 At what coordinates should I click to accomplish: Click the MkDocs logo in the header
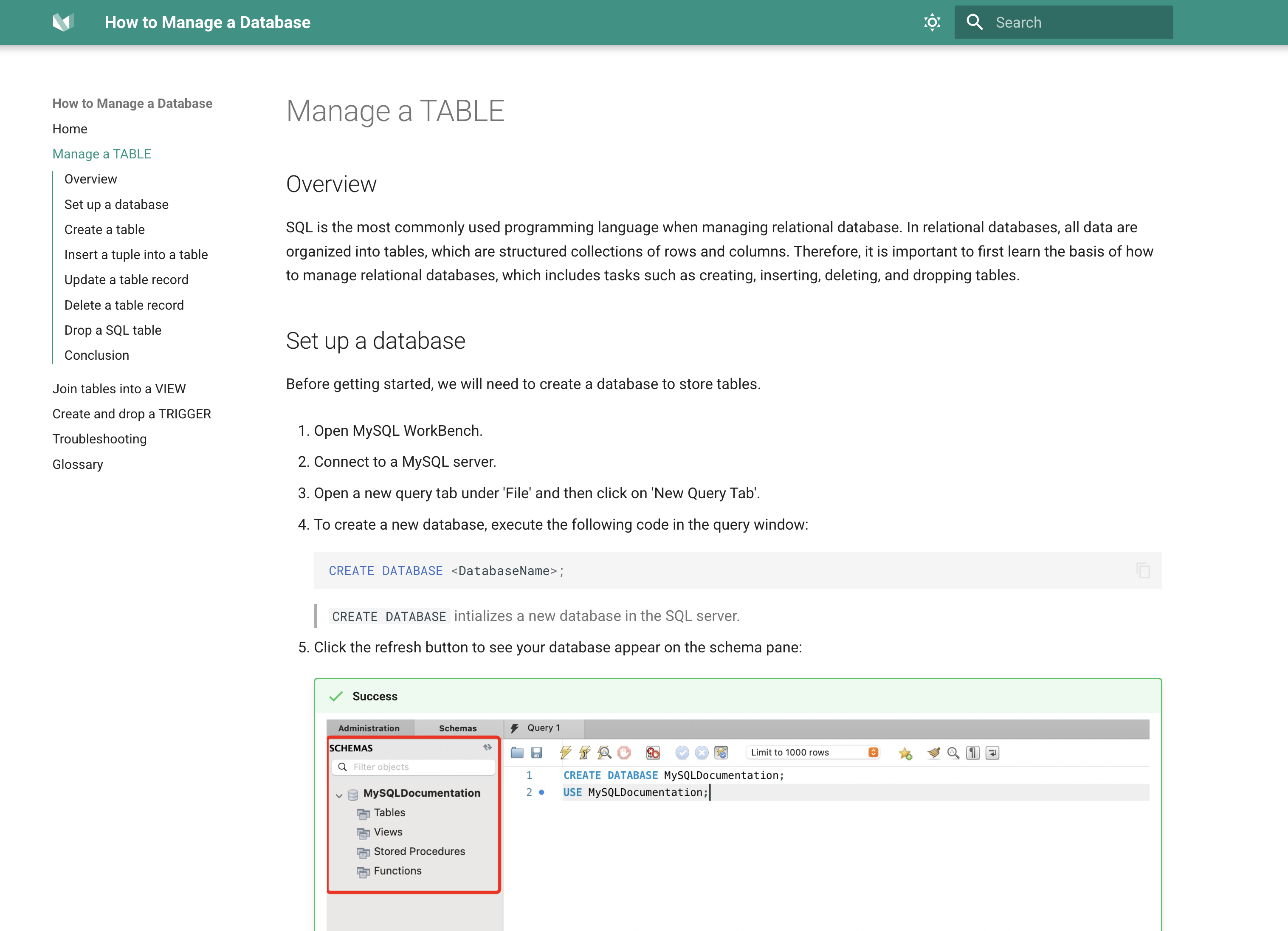63,22
